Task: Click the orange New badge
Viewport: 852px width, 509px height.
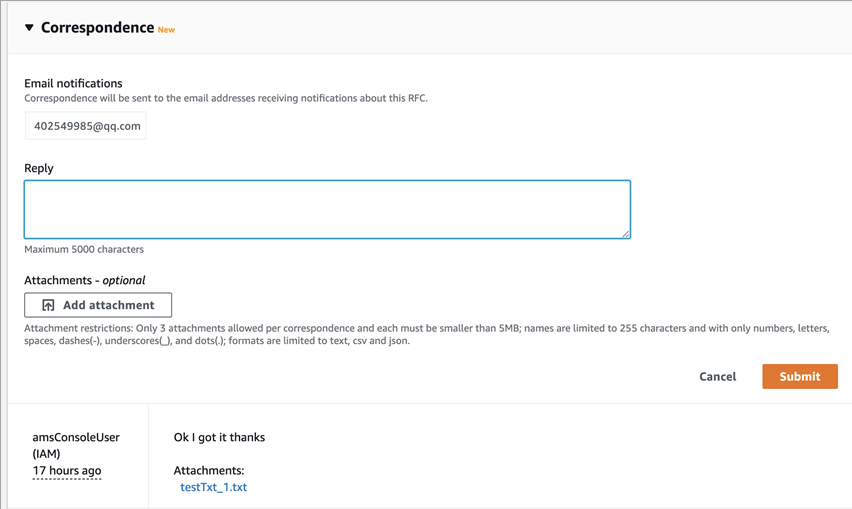Action: point(166,30)
